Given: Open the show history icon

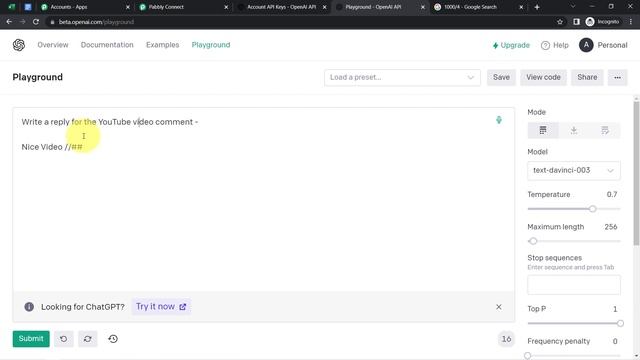Looking at the screenshot, I should click(x=113, y=339).
